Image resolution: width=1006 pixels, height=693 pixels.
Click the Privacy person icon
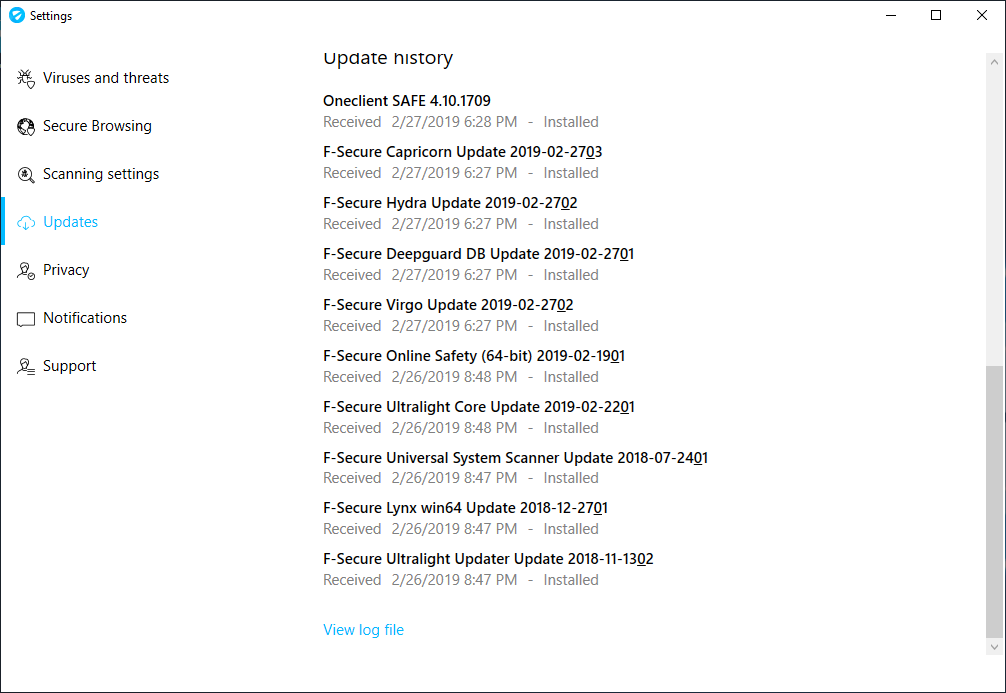[26, 271]
